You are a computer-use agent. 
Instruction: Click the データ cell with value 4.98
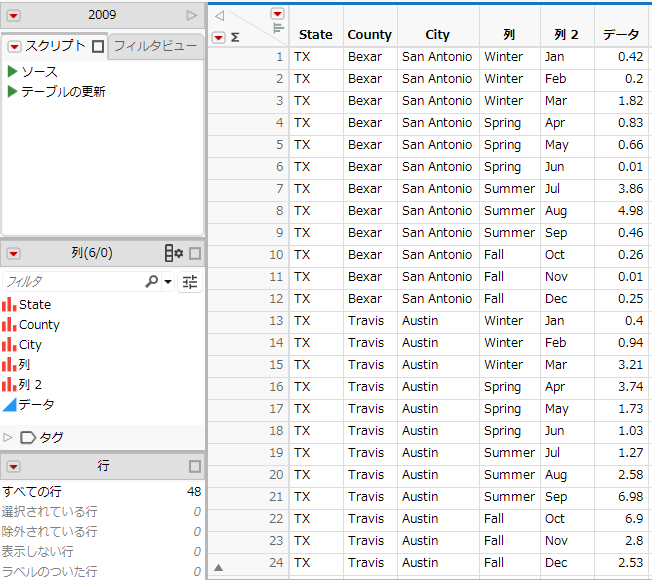621,211
